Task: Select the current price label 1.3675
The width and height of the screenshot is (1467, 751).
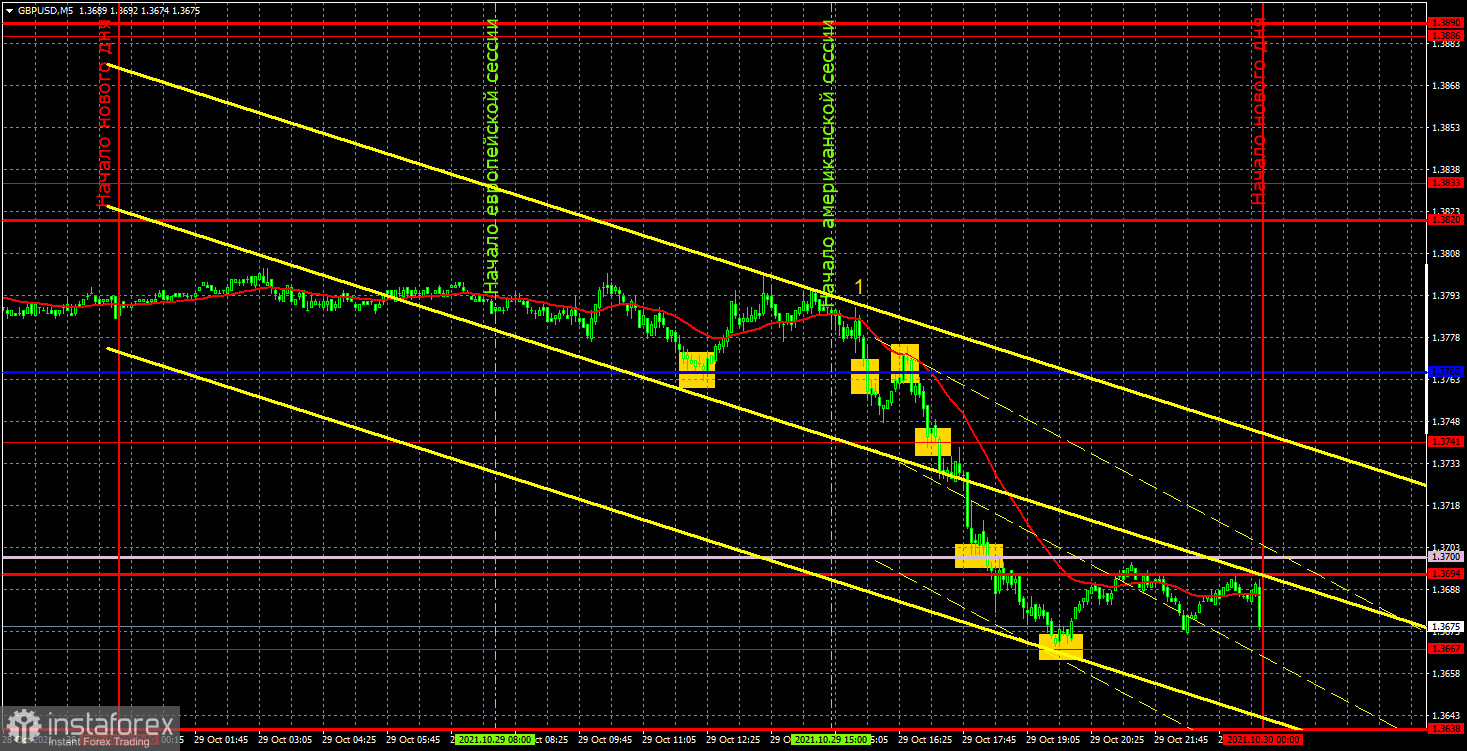Action: point(1446,627)
